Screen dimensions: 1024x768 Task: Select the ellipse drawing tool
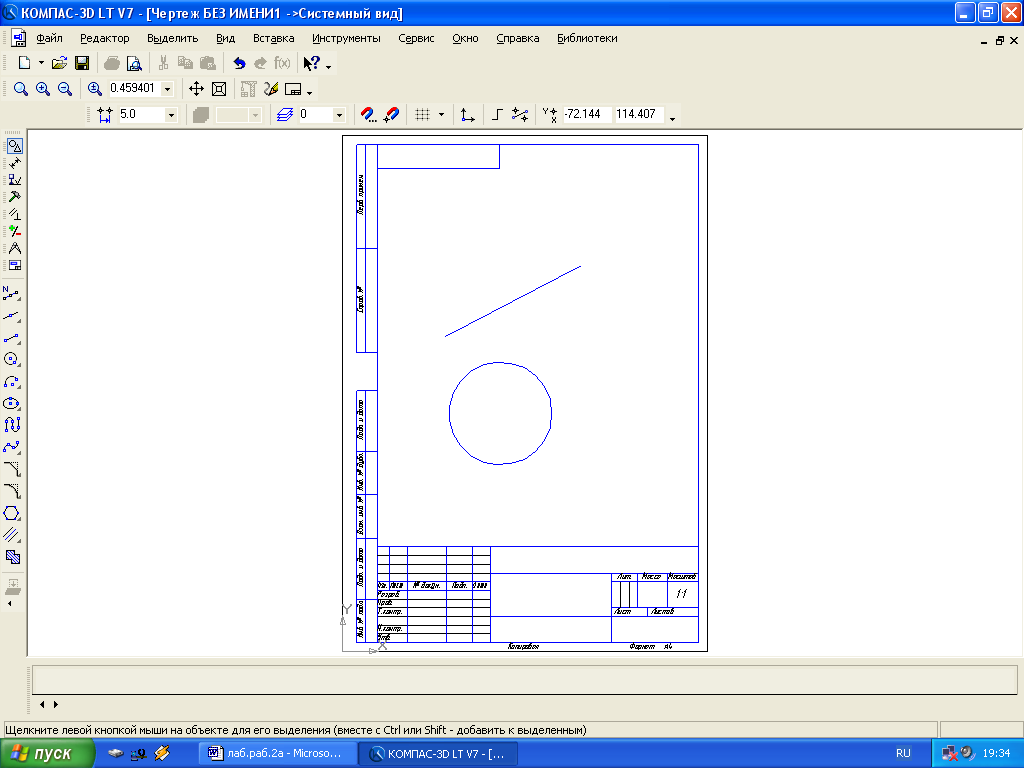tap(12, 404)
